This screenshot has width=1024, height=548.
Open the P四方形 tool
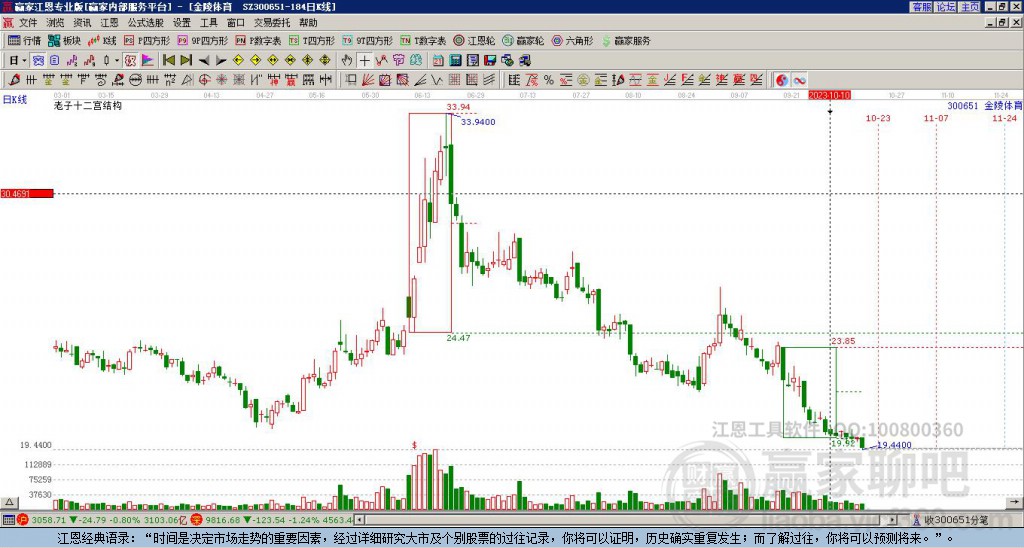[147, 40]
